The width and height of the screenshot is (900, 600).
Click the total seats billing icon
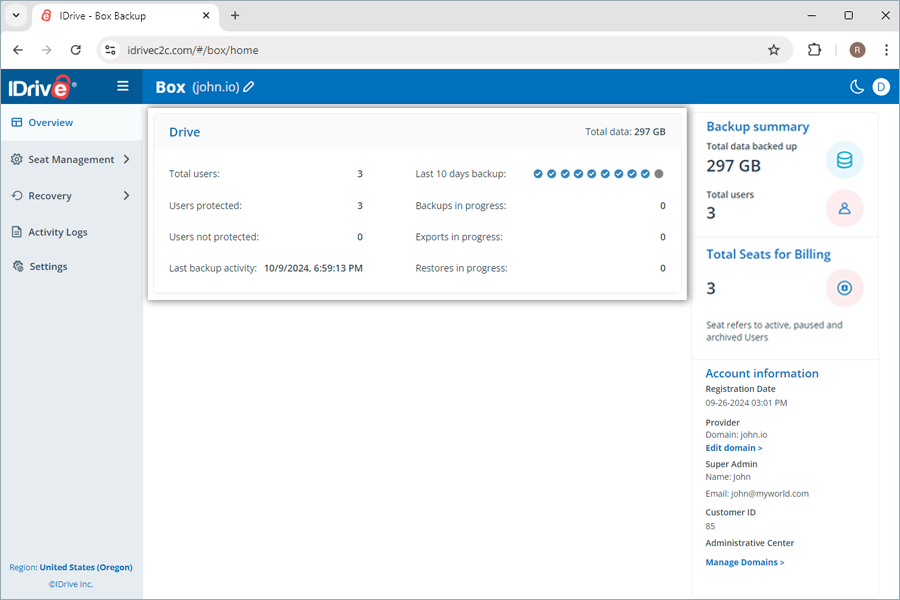[x=844, y=288]
